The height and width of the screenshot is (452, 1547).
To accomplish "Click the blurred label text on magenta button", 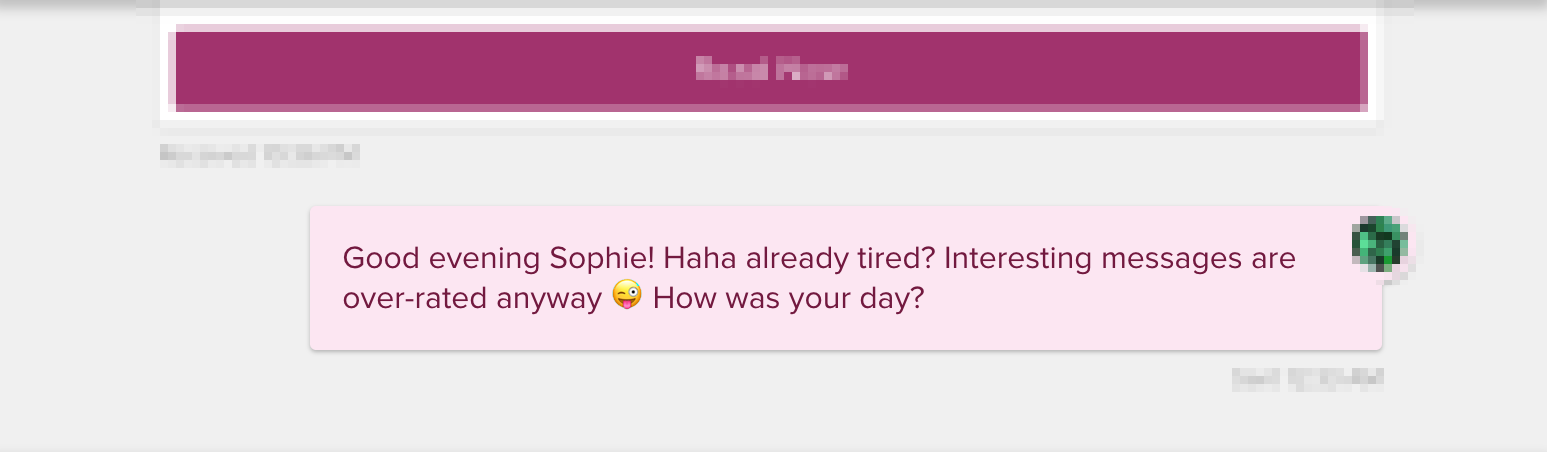I will pos(771,70).
